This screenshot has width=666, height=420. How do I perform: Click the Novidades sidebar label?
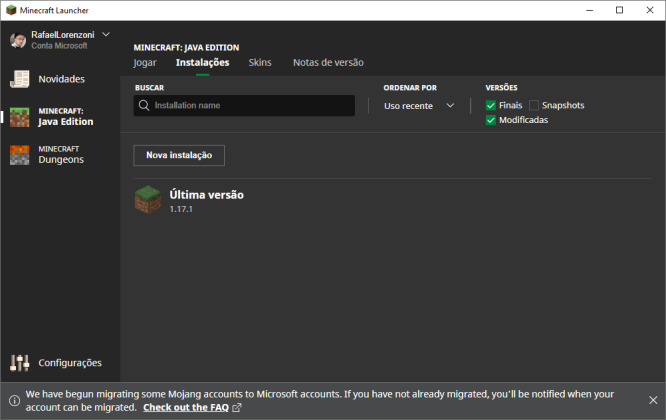[62, 79]
